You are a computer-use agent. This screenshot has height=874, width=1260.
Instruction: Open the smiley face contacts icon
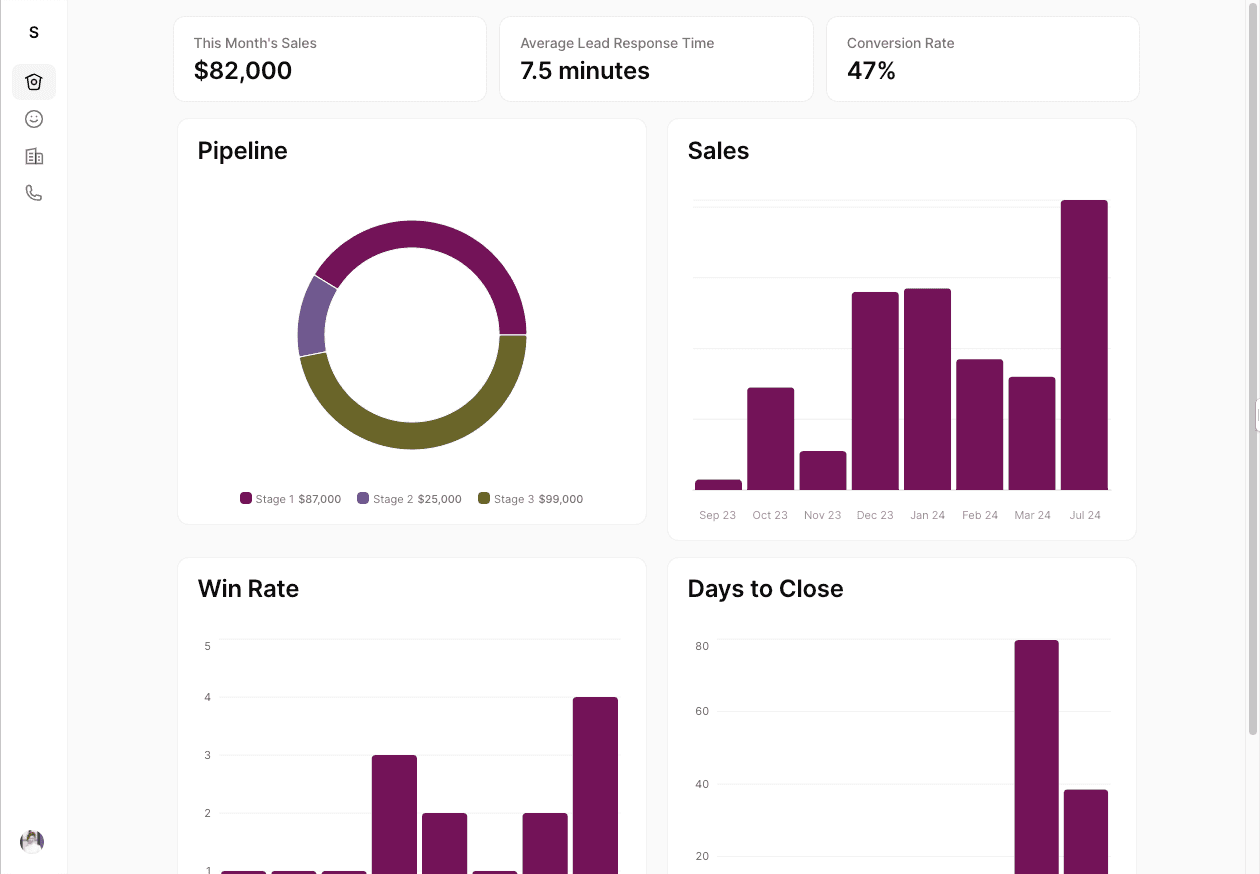click(x=34, y=119)
